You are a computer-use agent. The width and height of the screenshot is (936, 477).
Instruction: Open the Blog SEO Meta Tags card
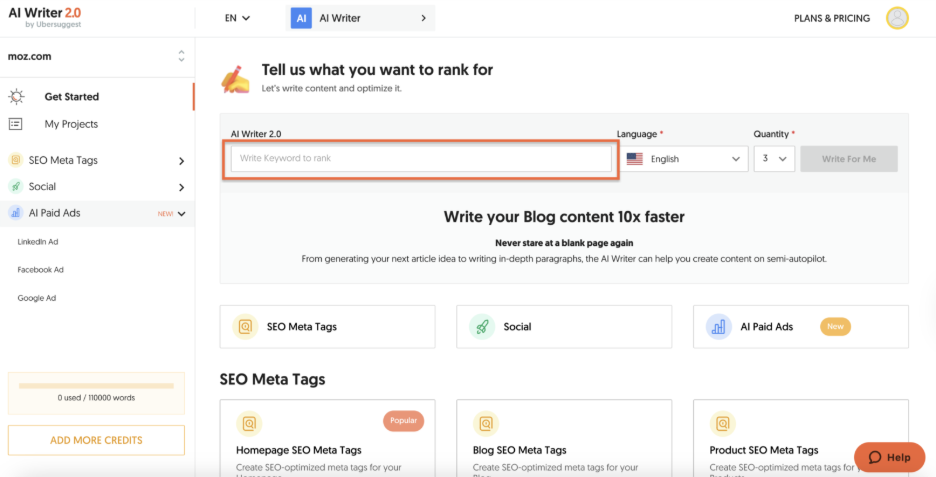564,438
